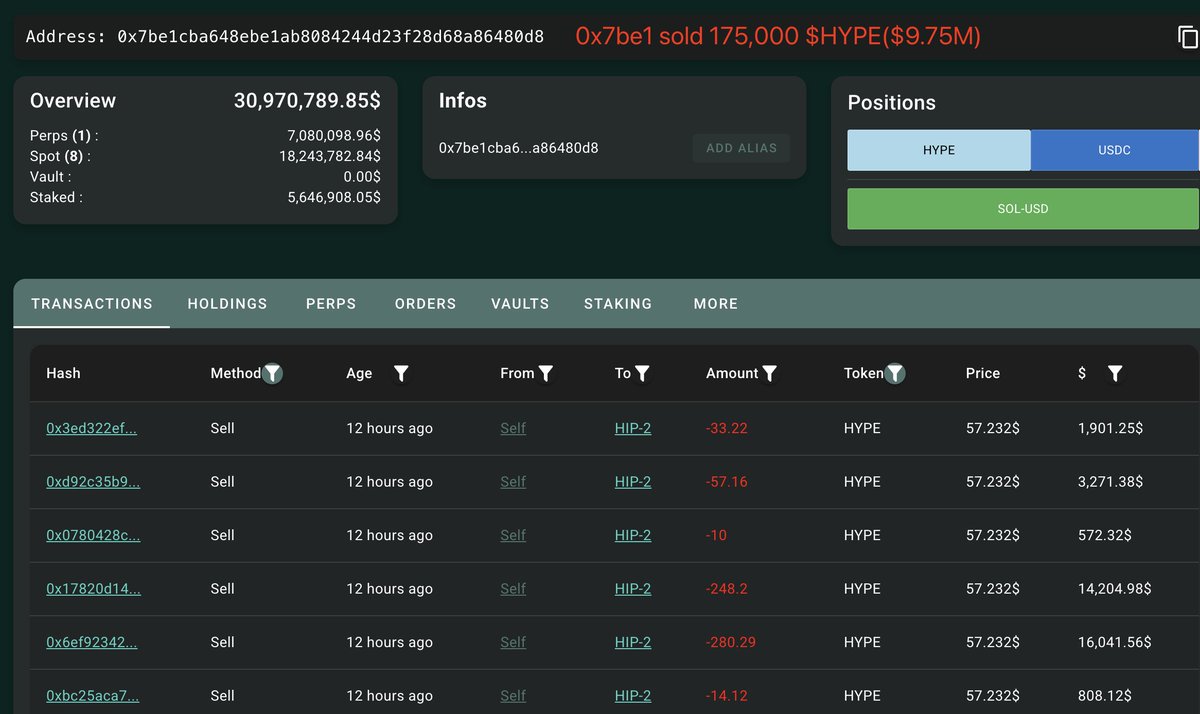Screen dimensions: 1200x714
Task: Click the Add Alias button
Action: (x=741, y=148)
